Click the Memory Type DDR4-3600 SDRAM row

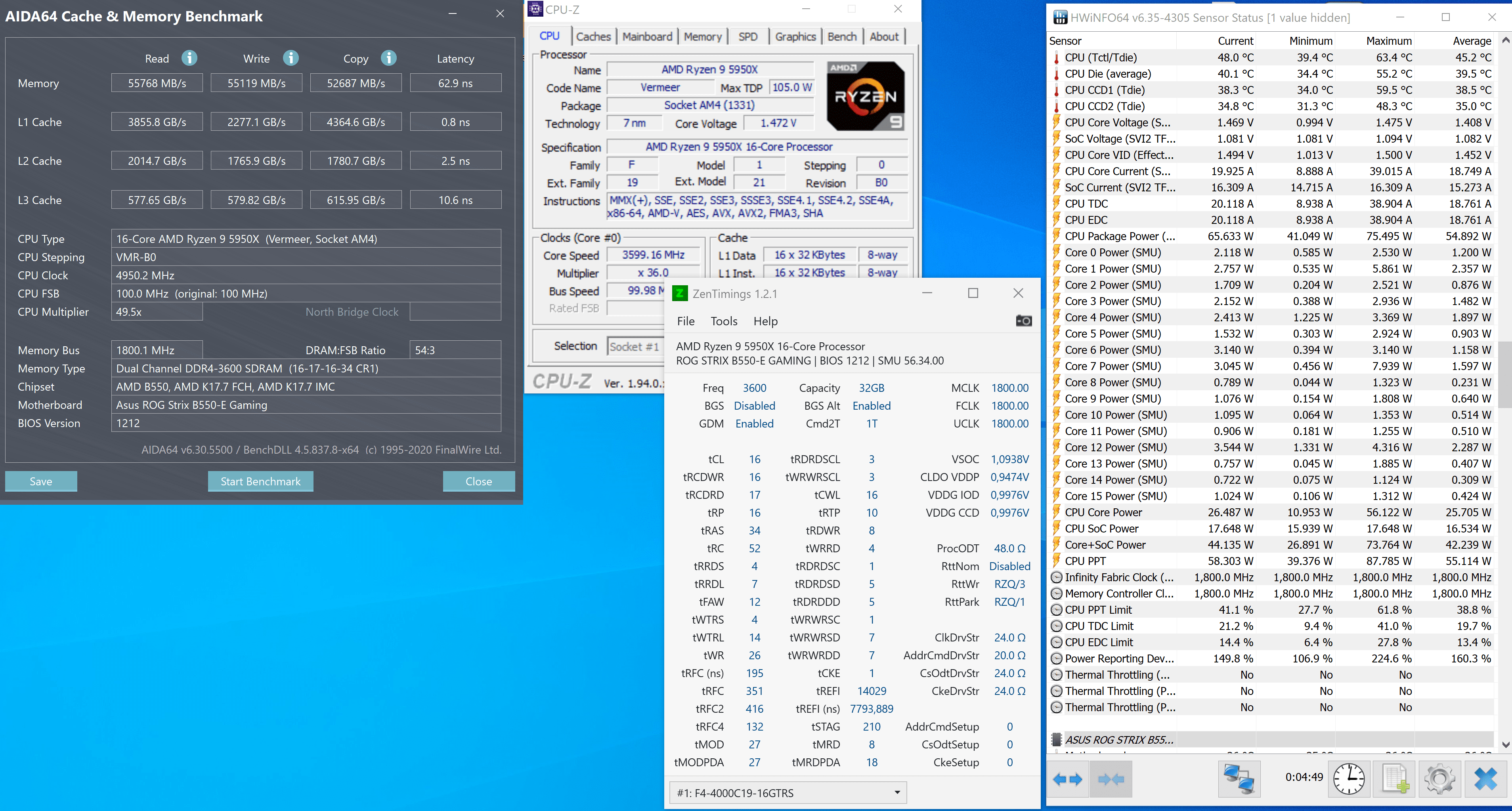[306, 368]
